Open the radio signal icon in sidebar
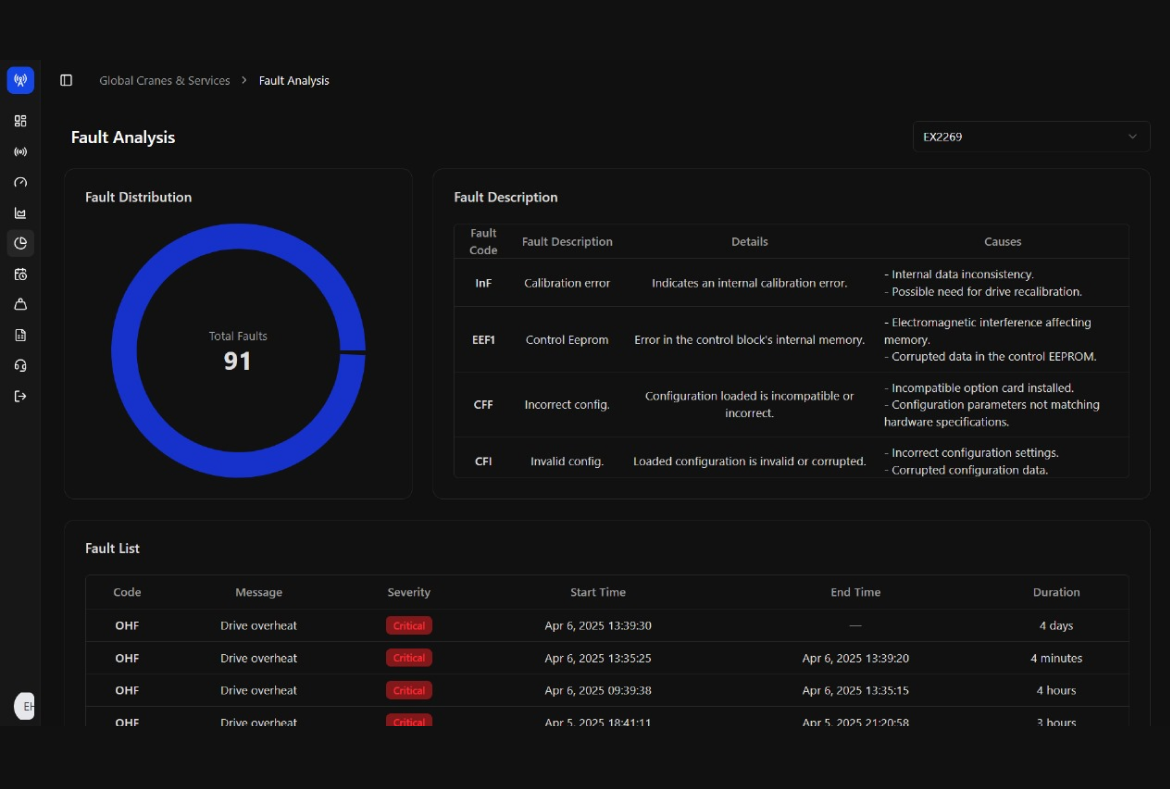1170x789 pixels. pyautogui.click(x=20, y=152)
